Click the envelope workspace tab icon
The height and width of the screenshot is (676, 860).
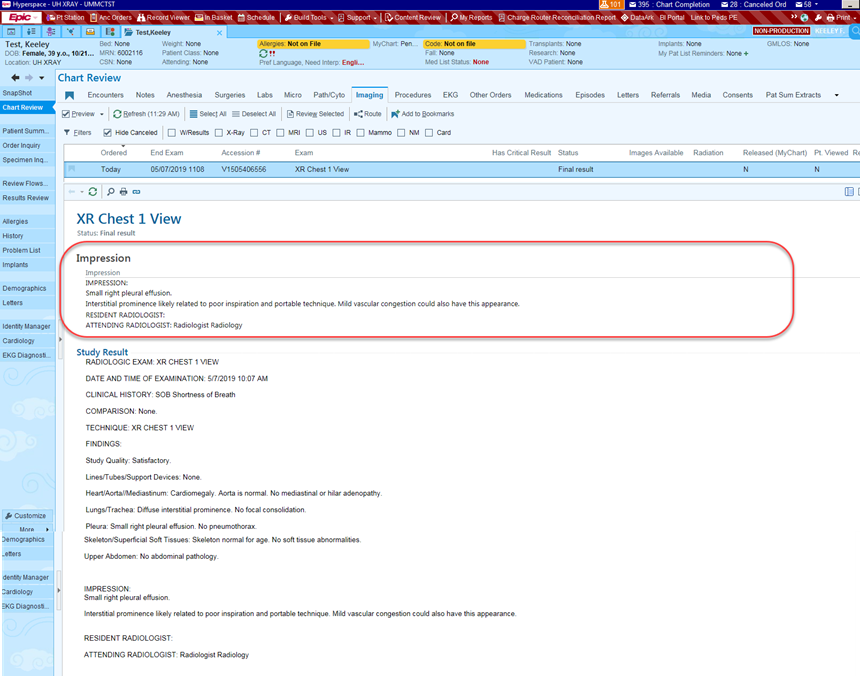click(90, 32)
